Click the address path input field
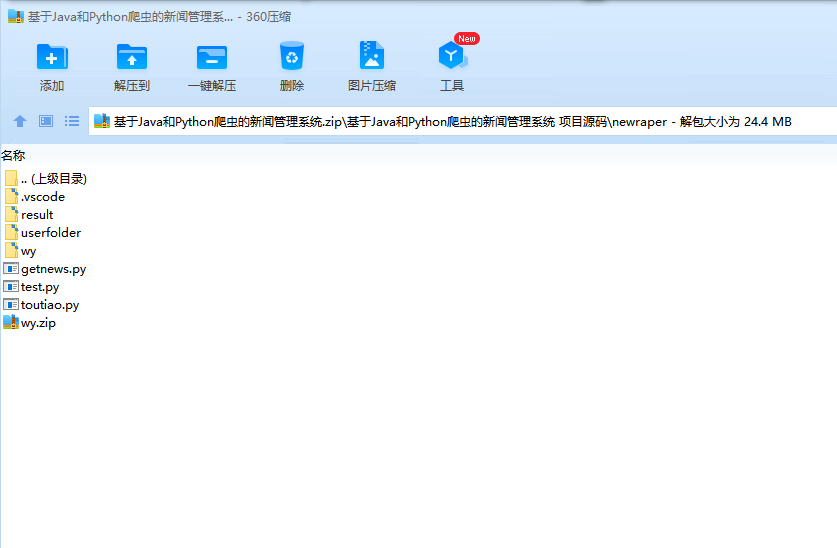Image resolution: width=837 pixels, height=548 pixels. [462, 122]
